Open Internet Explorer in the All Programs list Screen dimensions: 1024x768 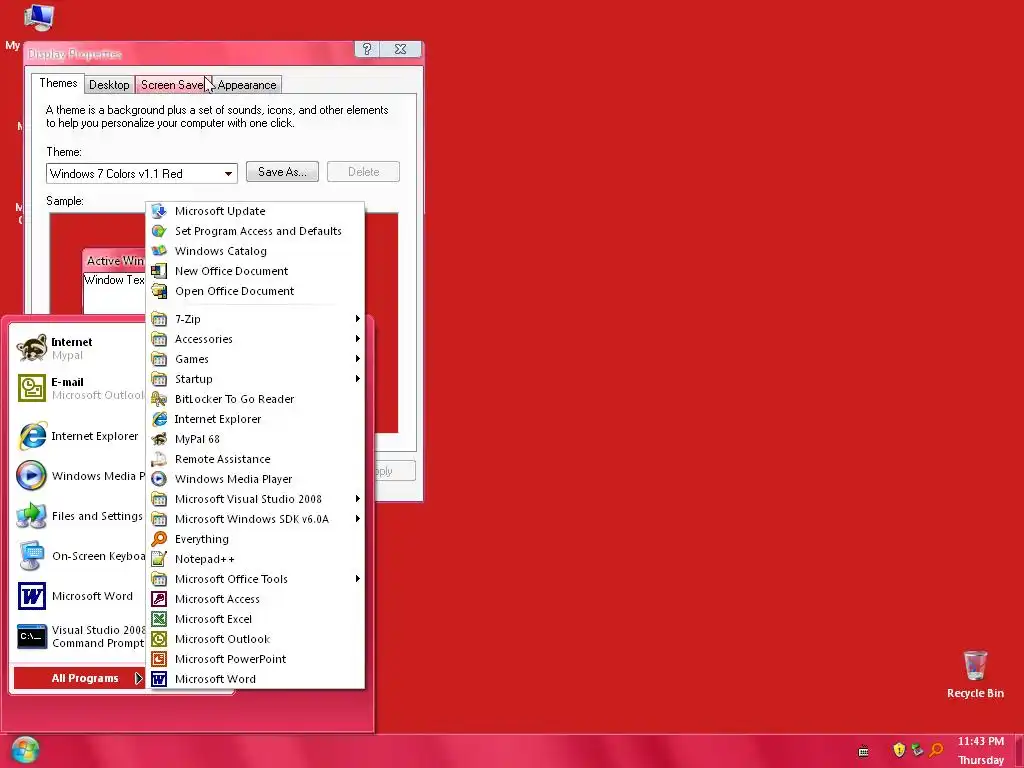tap(255, 419)
